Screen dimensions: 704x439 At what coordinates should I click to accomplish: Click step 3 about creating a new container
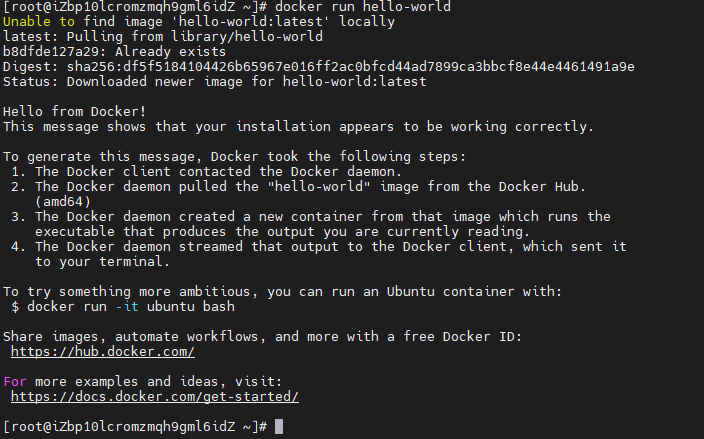coord(320,217)
